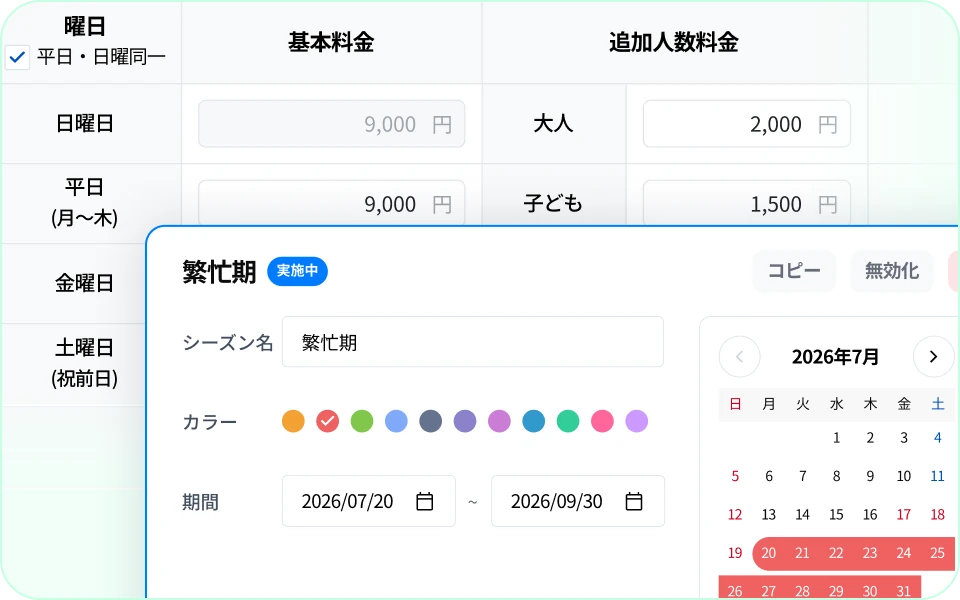Toggle the 平日・日曜同一 checkbox
The height and width of the screenshot is (600, 960).
point(17,58)
